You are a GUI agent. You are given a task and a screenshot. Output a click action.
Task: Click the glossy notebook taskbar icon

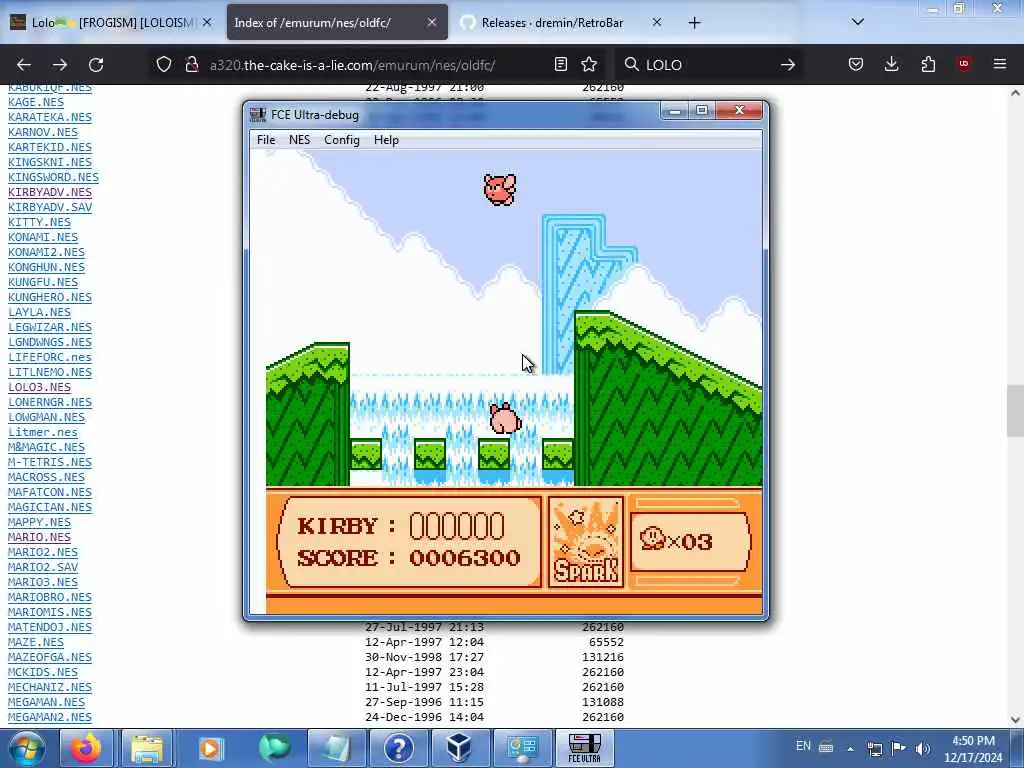336,748
